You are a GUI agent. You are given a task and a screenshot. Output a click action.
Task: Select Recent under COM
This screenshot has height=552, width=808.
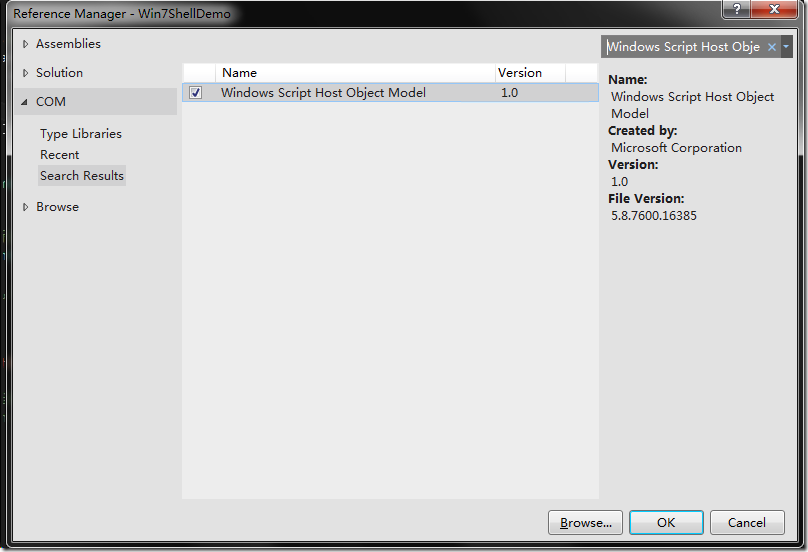click(x=60, y=155)
